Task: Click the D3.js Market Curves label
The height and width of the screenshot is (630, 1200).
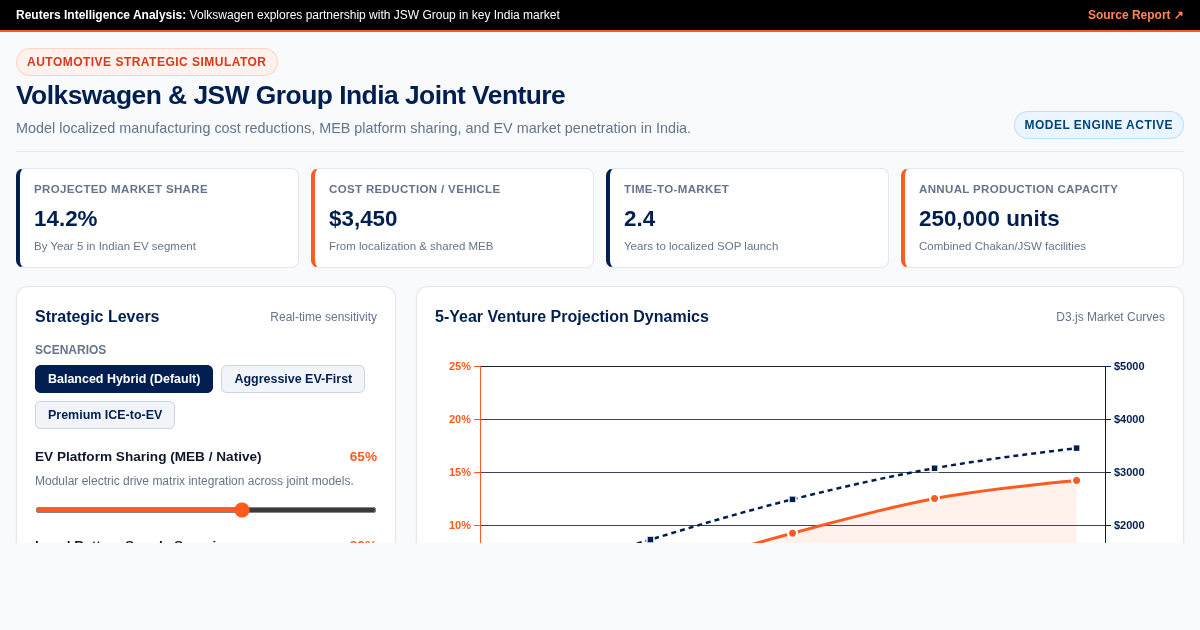Action: point(1110,317)
